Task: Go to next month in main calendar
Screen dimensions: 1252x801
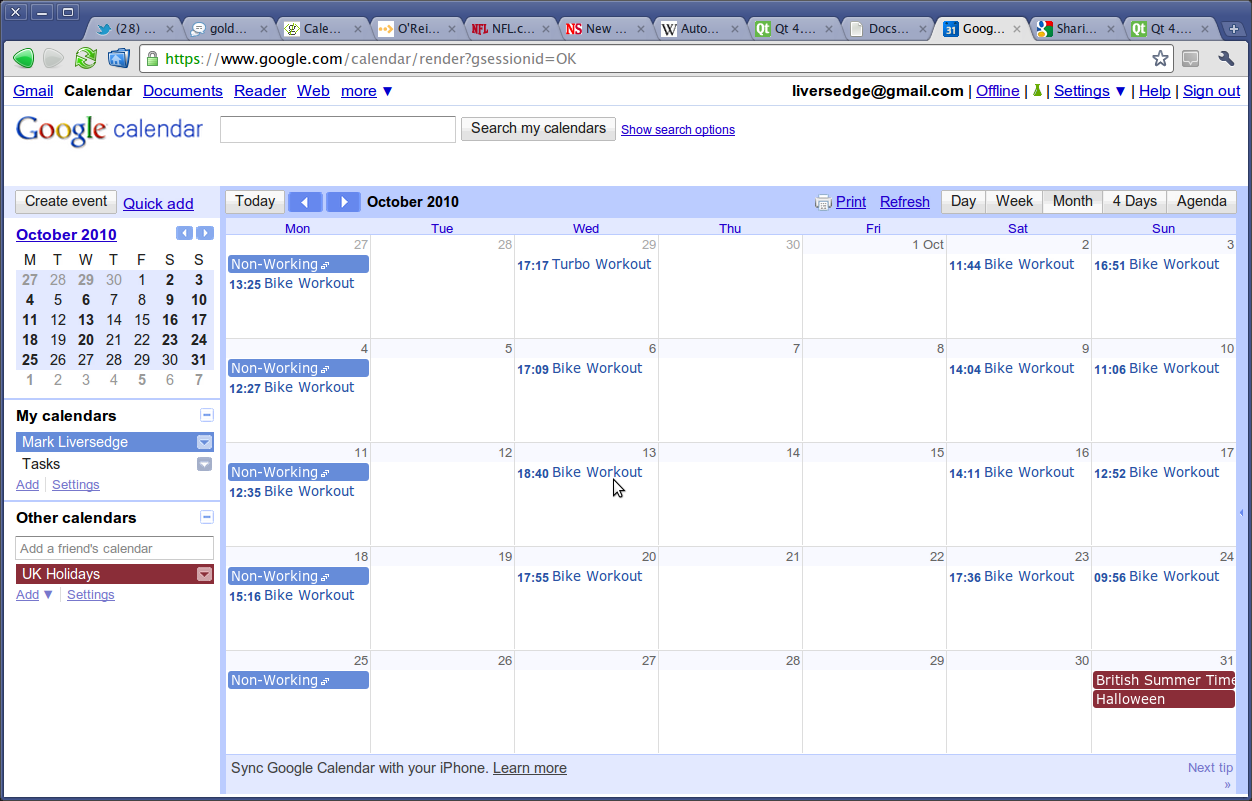Action: [343, 202]
